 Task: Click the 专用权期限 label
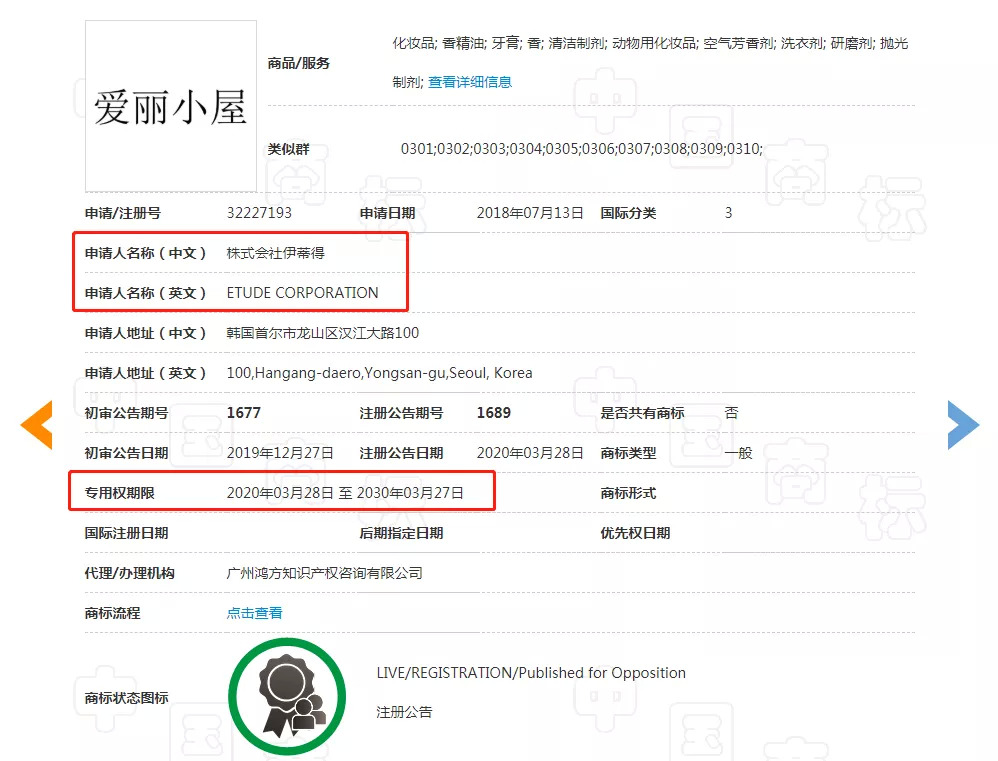point(120,493)
